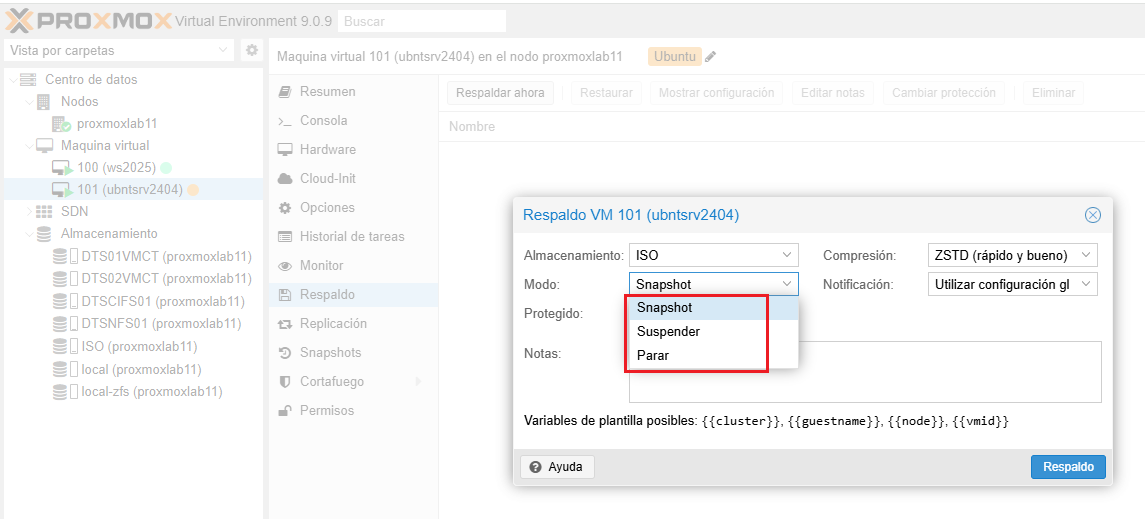Click the Nodos building icon
The image size is (1145, 519).
click(44, 101)
